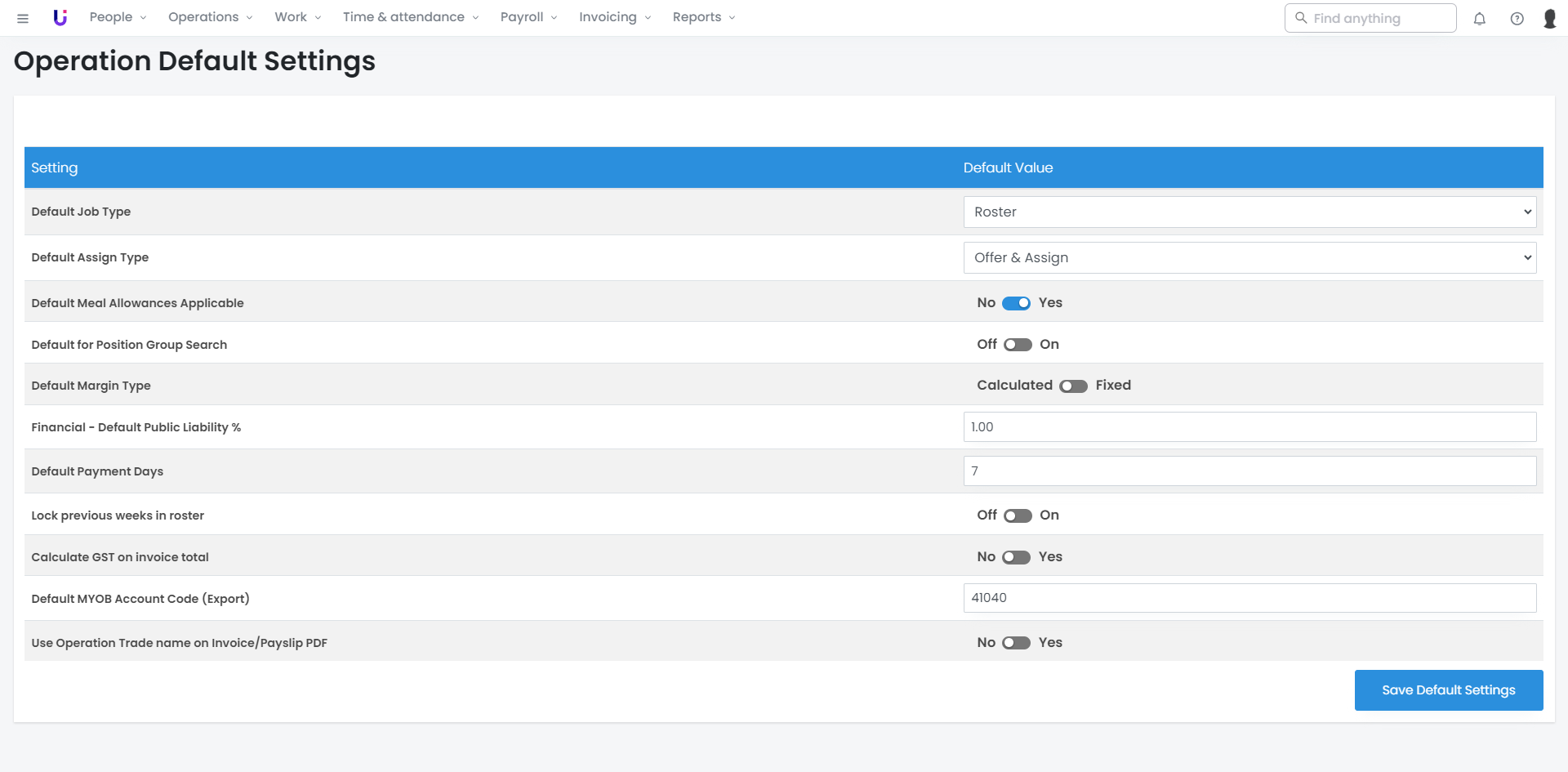Open the user profile avatar
Image resolution: width=1568 pixels, height=772 pixels.
tap(1549, 18)
